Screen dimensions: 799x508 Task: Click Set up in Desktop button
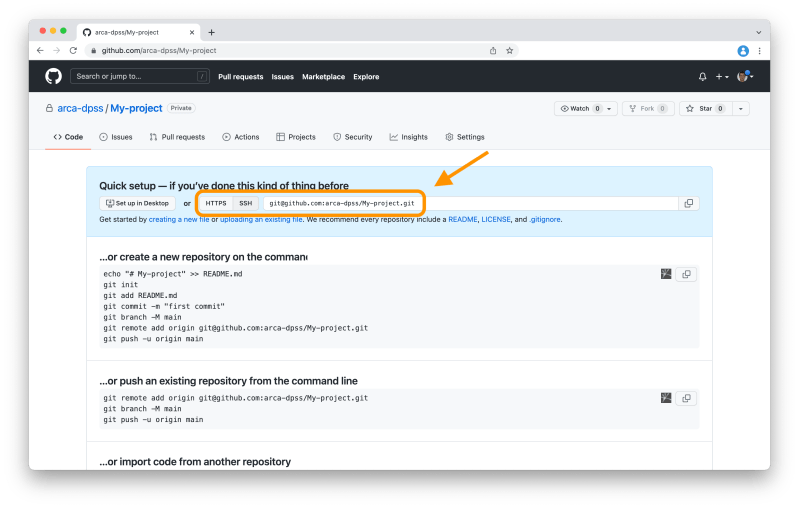(138, 203)
